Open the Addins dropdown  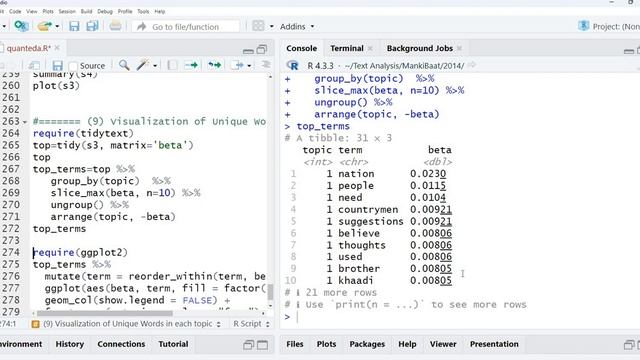(297, 27)
